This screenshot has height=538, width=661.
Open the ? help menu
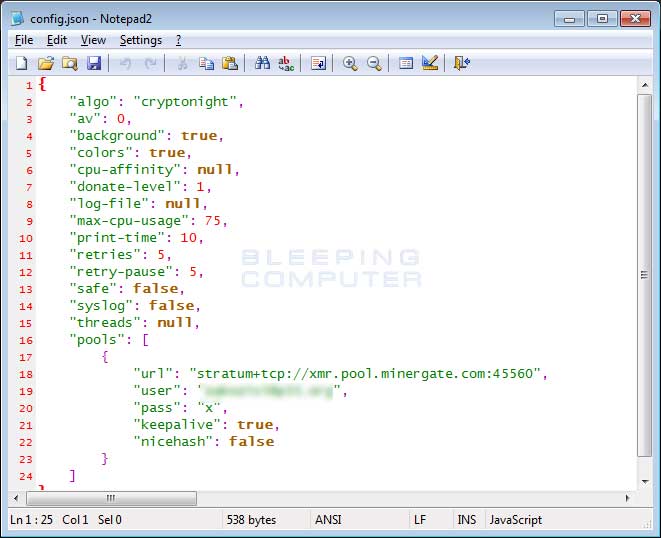(178, 40)
